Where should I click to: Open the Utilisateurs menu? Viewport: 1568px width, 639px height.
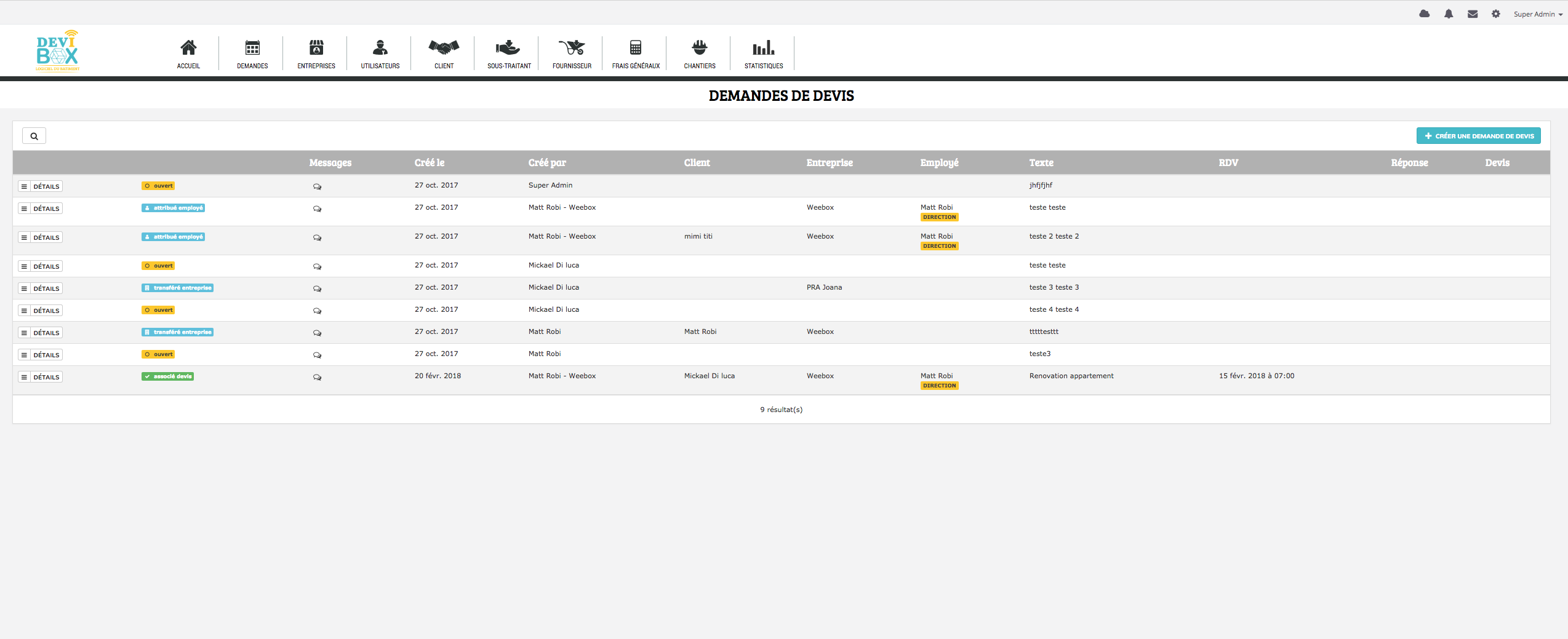pyautogui.click(x=380, y=54)
